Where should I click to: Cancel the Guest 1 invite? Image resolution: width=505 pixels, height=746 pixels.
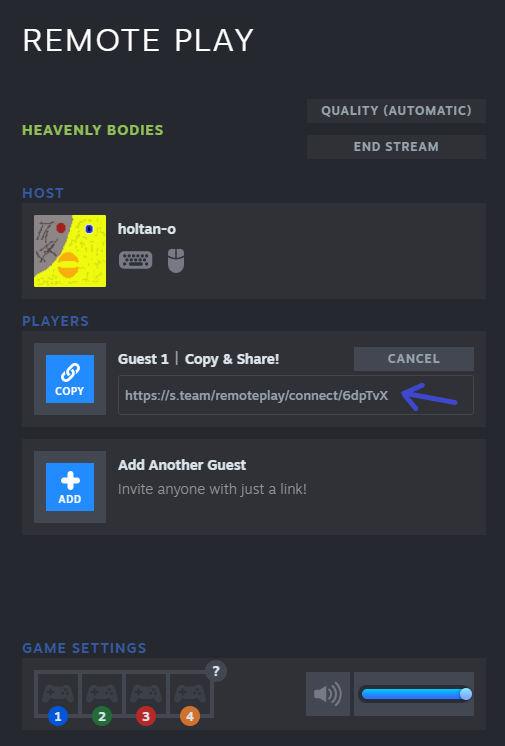(414, 359)
